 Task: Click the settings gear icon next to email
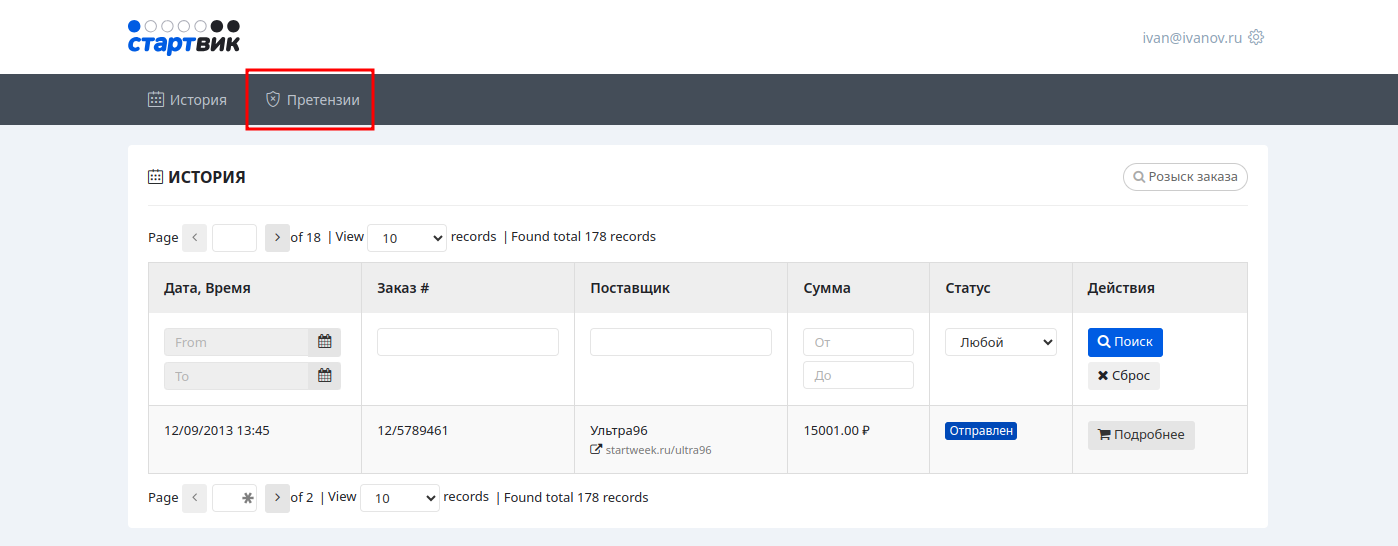pos(1257,38)
